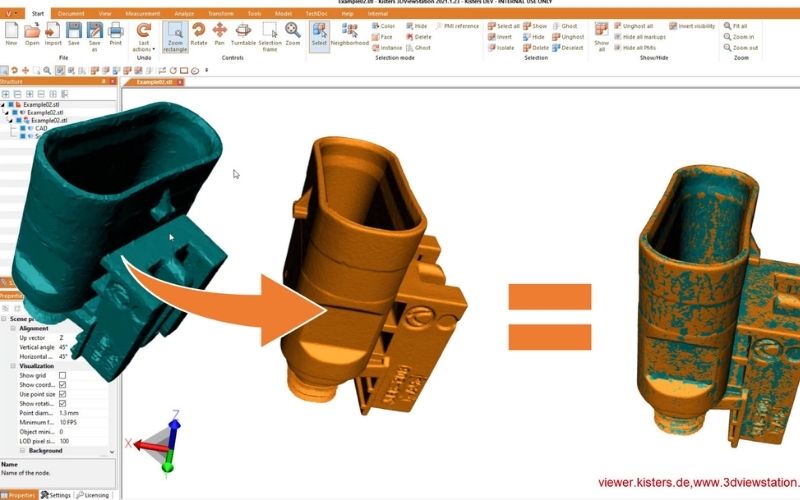Close the Structure panel
800x500 pixels.
coord(113,82)
